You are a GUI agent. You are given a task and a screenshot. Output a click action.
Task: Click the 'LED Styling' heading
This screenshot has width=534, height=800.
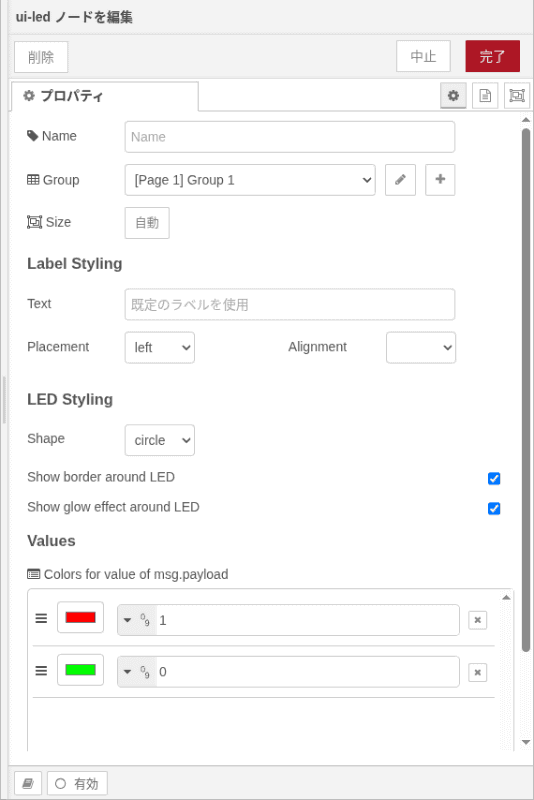click(70, 399)
